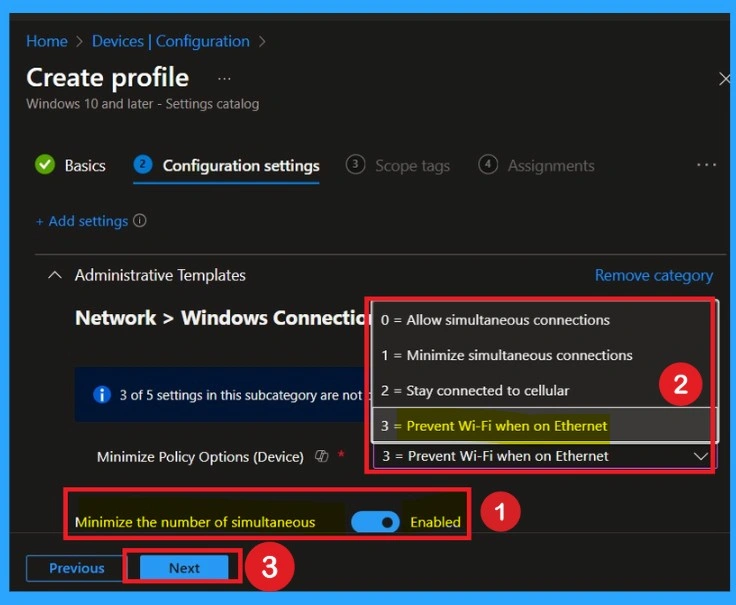Click the Copilot icon next to Minimize Policy Options
This screenshot has width=736, height=605.
coord(322,456)
